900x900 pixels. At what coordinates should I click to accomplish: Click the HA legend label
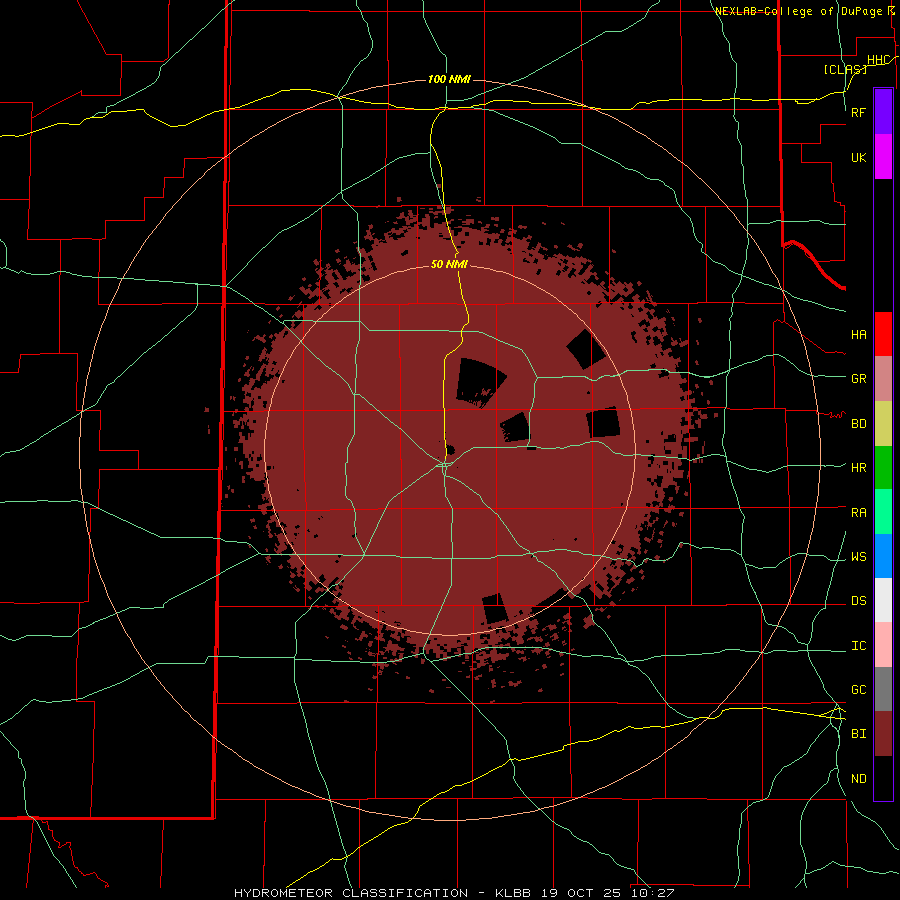(858, 334)
